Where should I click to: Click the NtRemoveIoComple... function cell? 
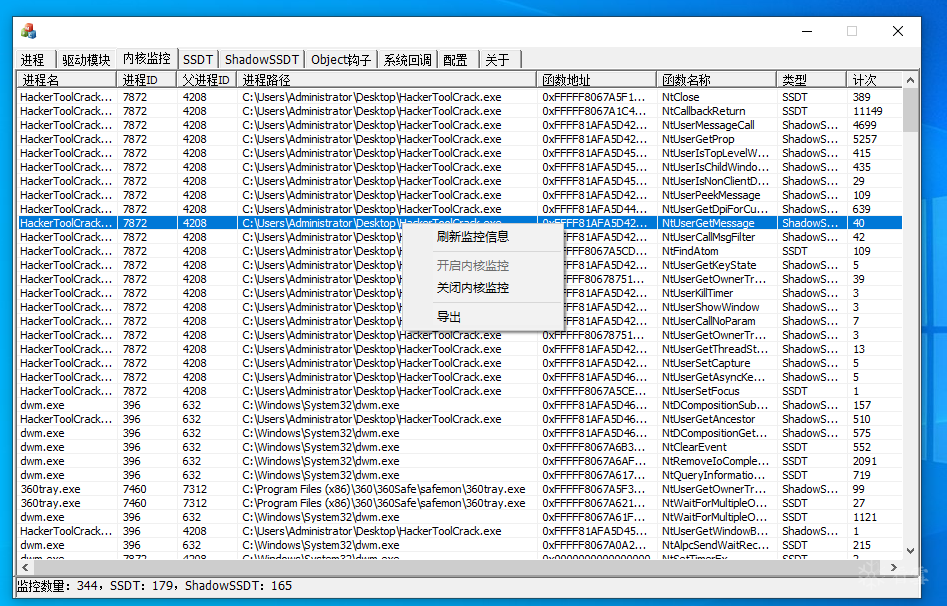[716, 461]
